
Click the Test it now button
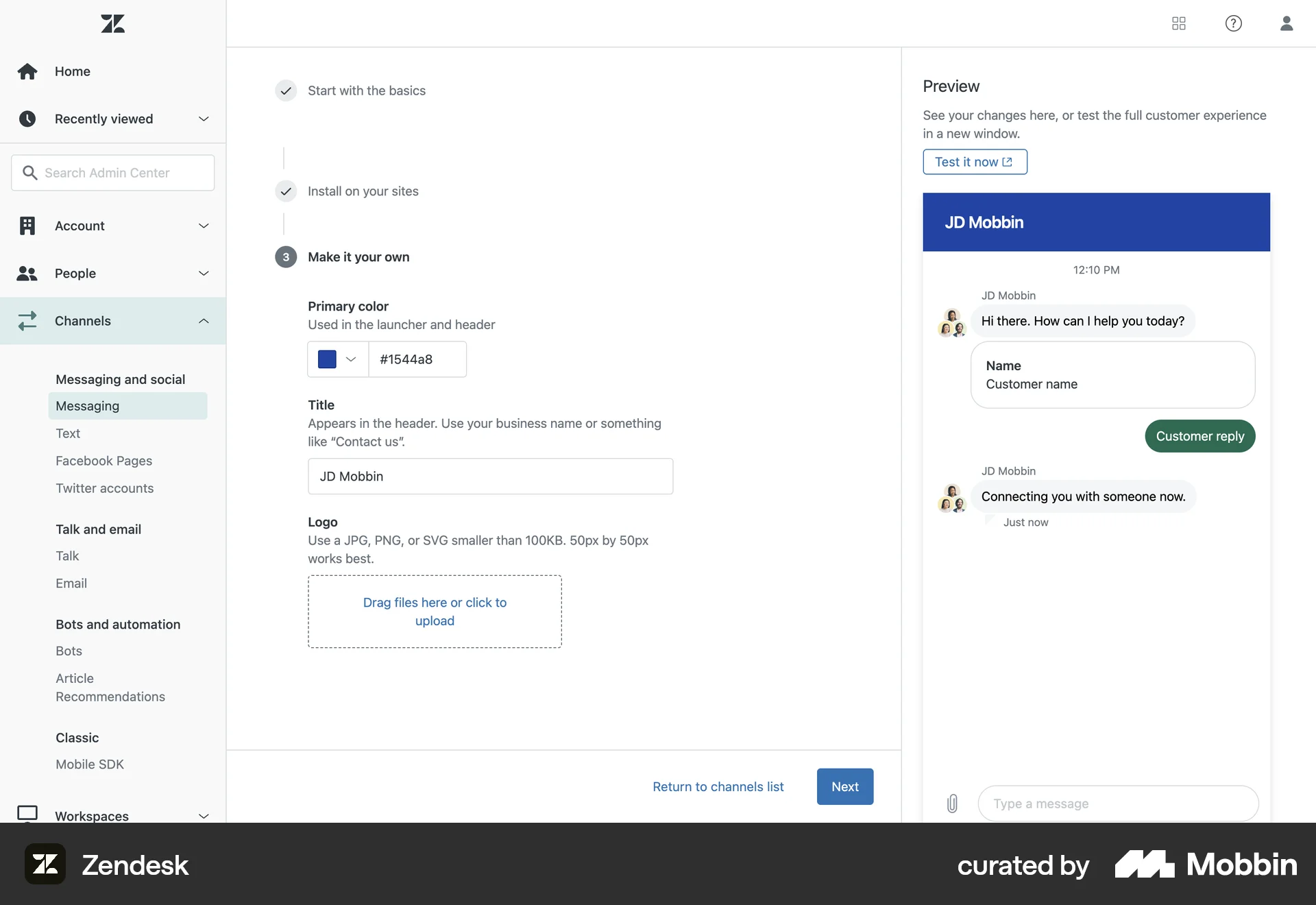(x=975, y=162)
